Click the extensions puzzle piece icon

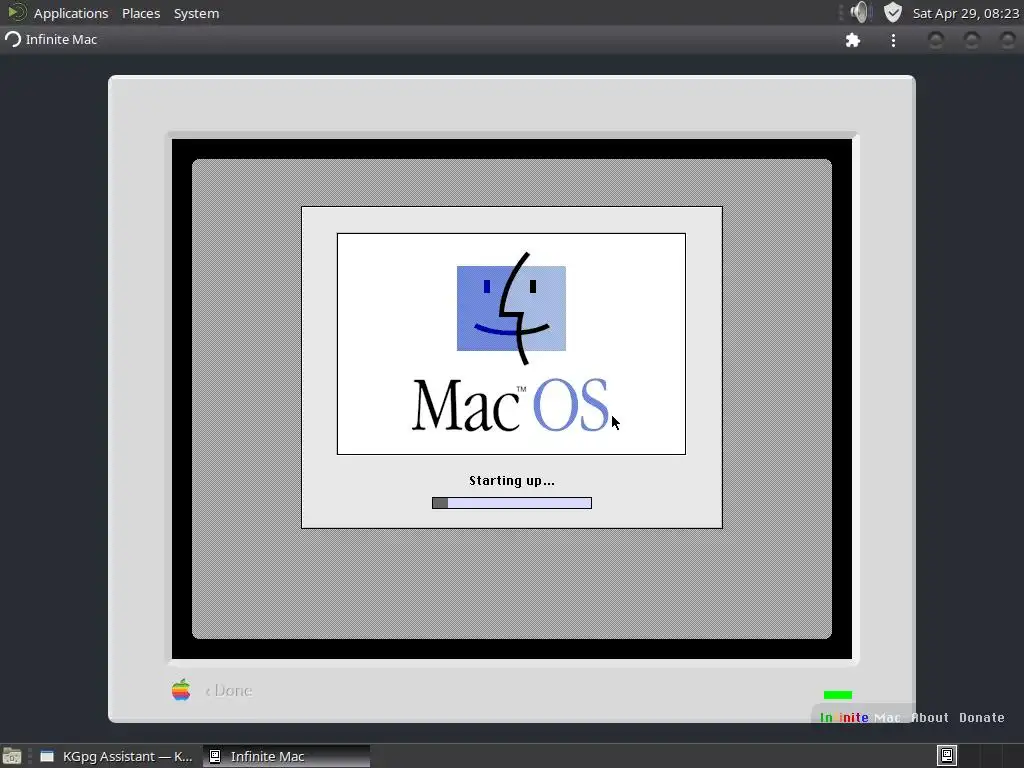[x=853, y=40]
